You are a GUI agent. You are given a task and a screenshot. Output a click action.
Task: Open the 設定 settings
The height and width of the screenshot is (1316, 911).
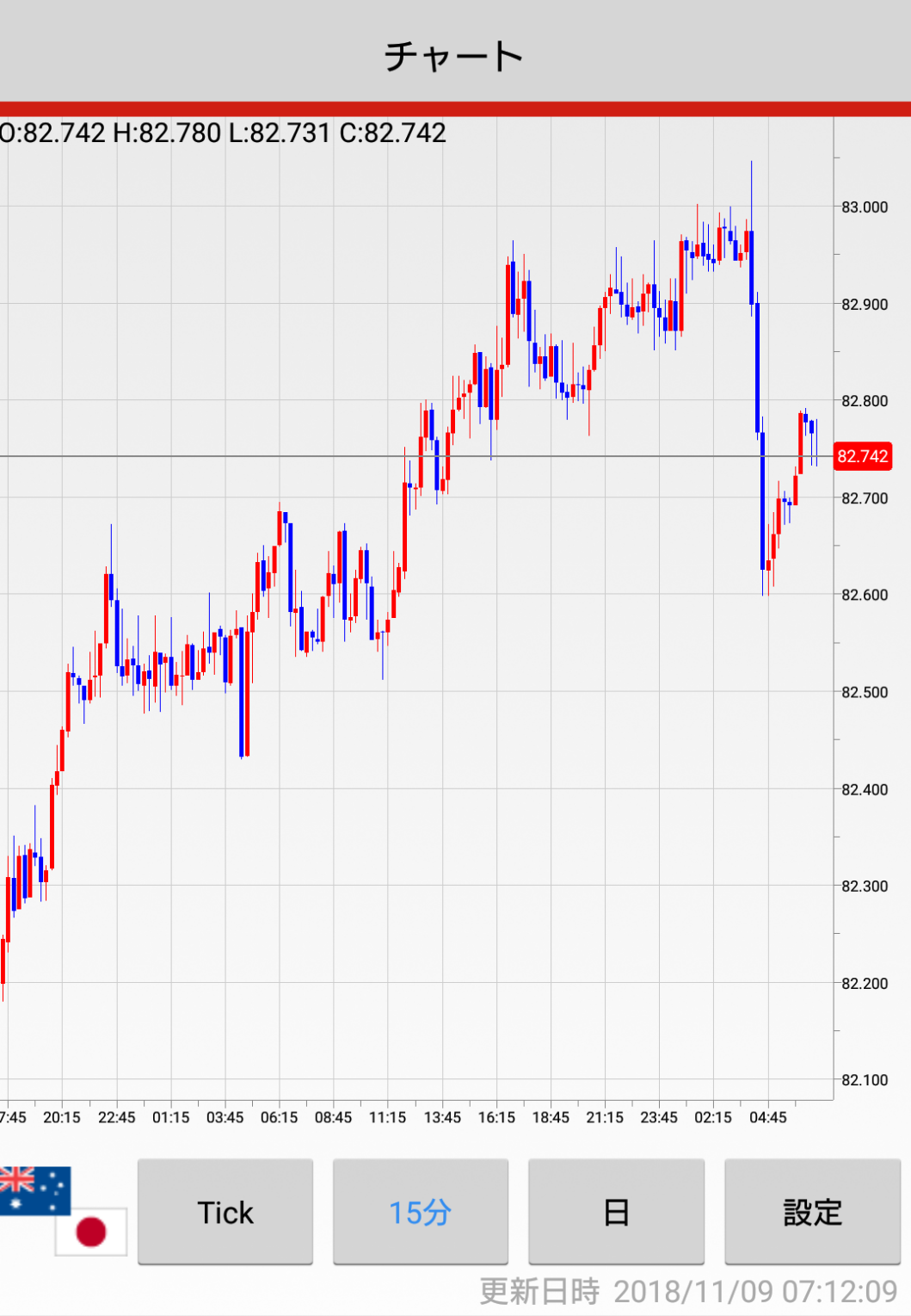click(812, 1212)
